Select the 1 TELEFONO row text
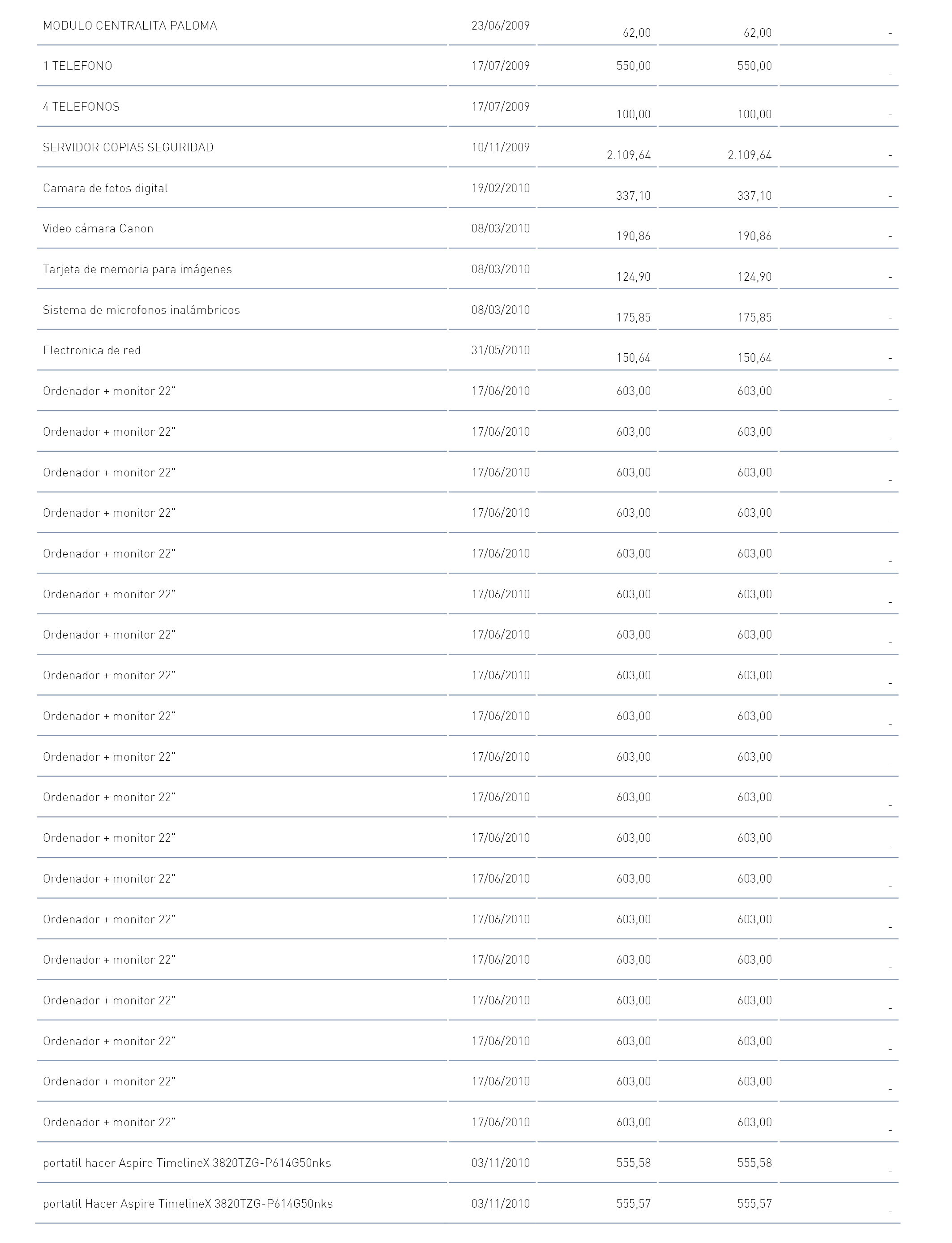 click(x=77, y=66)
